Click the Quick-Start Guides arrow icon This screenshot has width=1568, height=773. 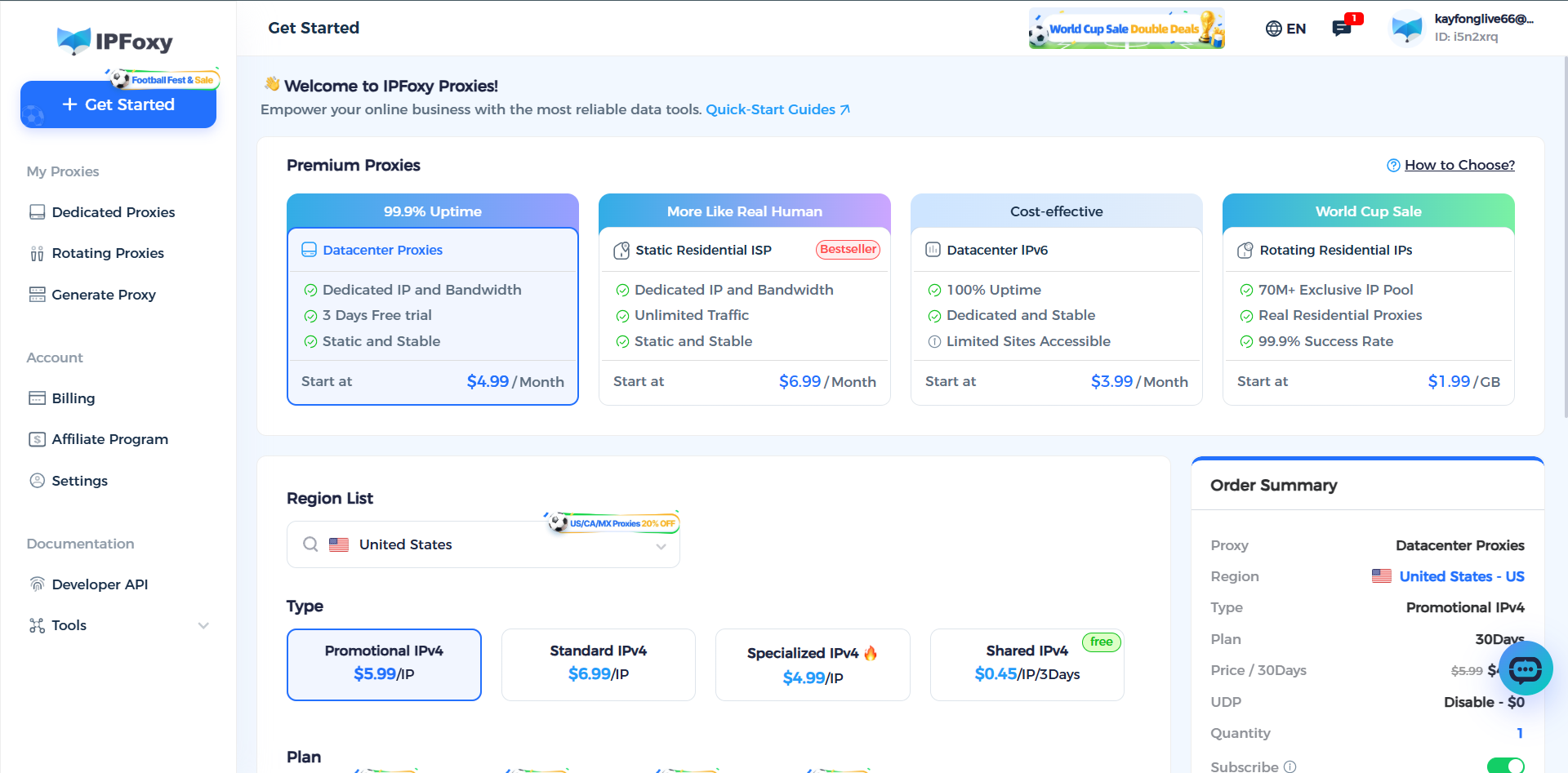coord(845,109)
